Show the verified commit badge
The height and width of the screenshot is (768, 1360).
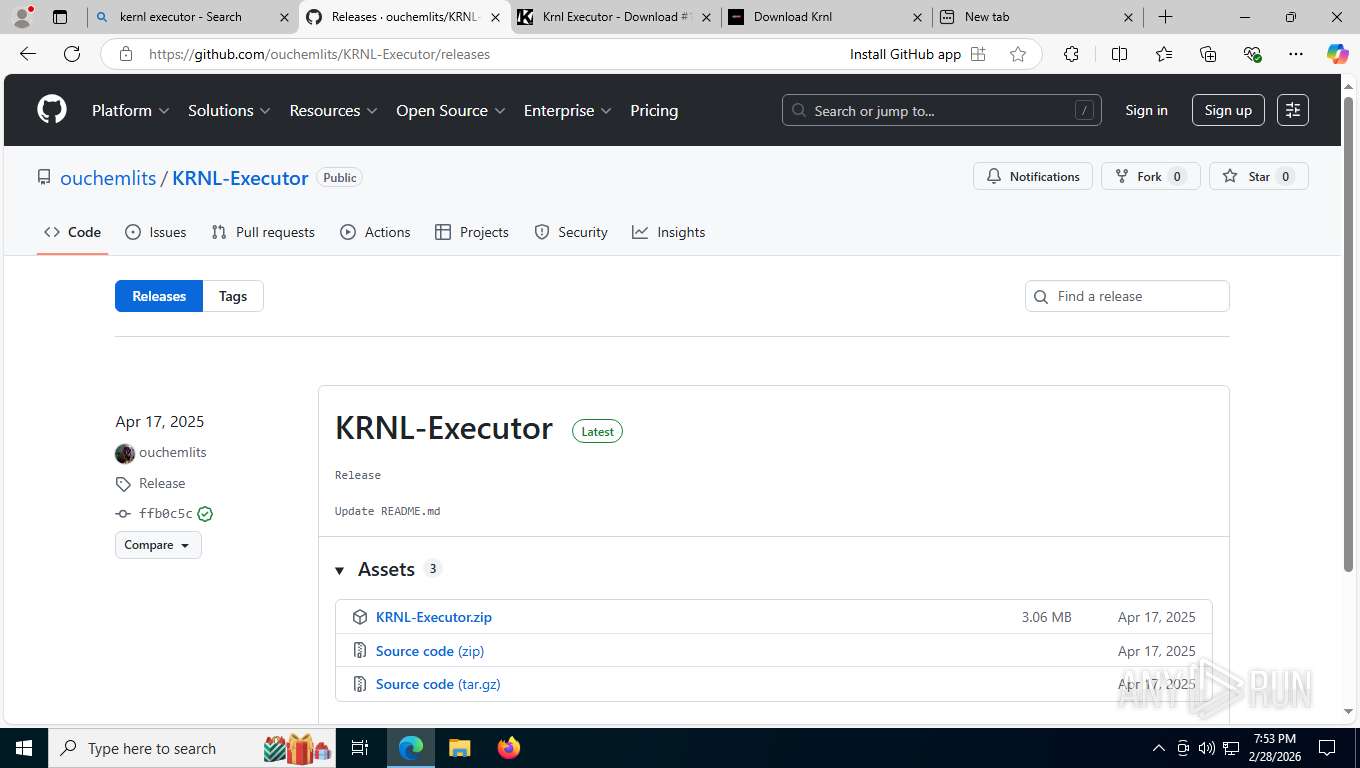(x=205, y=514)
